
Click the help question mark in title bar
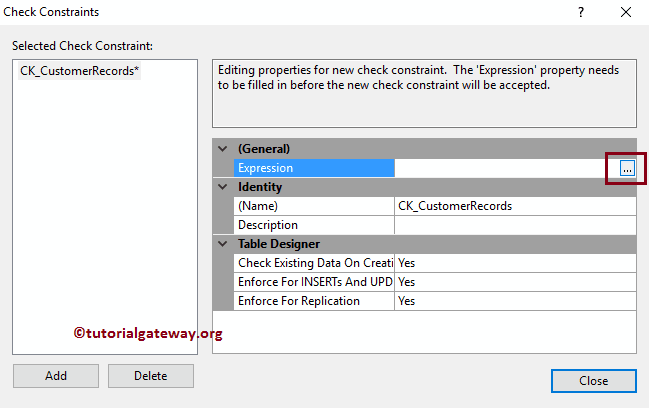(x=580, y=12)
